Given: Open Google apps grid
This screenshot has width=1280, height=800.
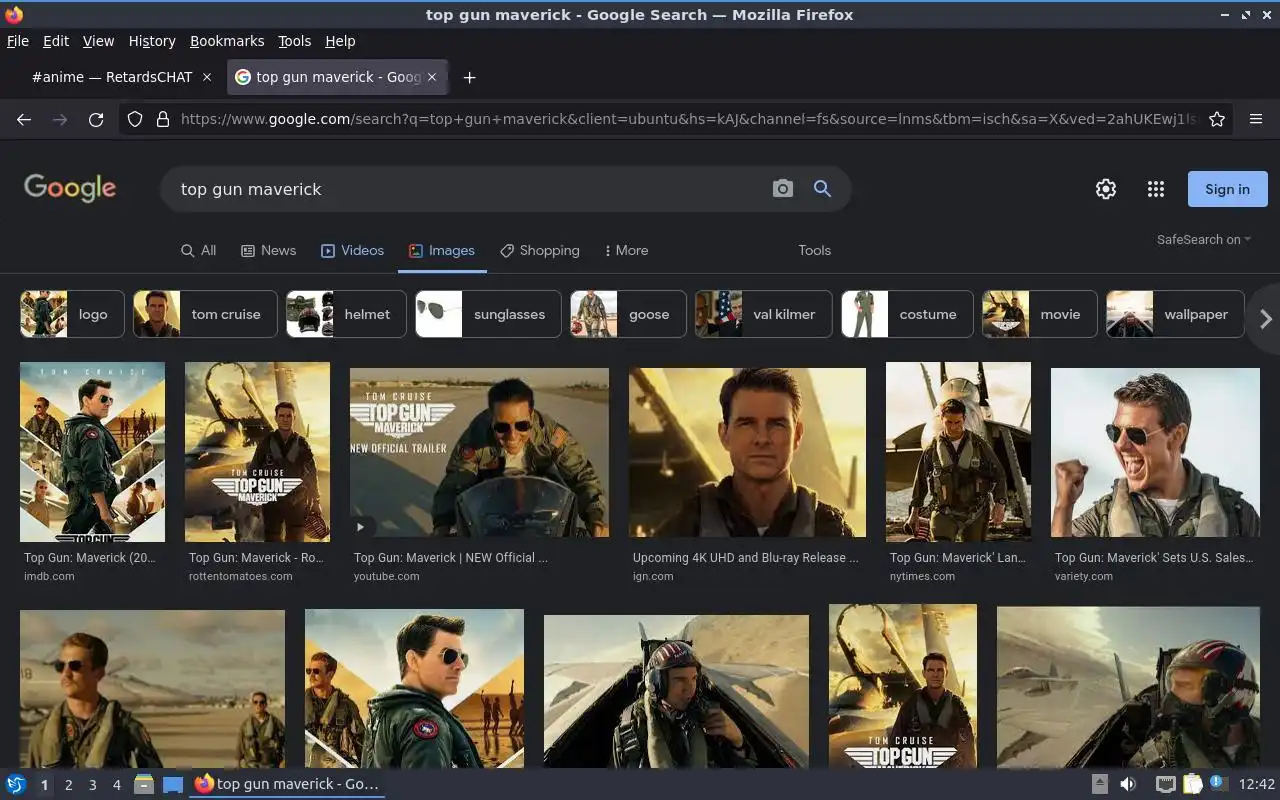Looking at the screenshot, I should [x=1156, y=189].
